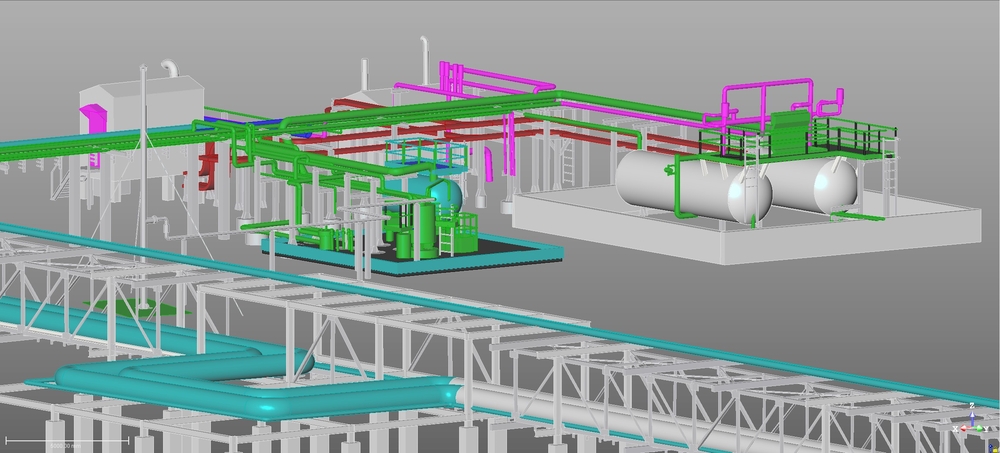Click the red X axis arrow
1000x453 pixels.
click(962, 427)
